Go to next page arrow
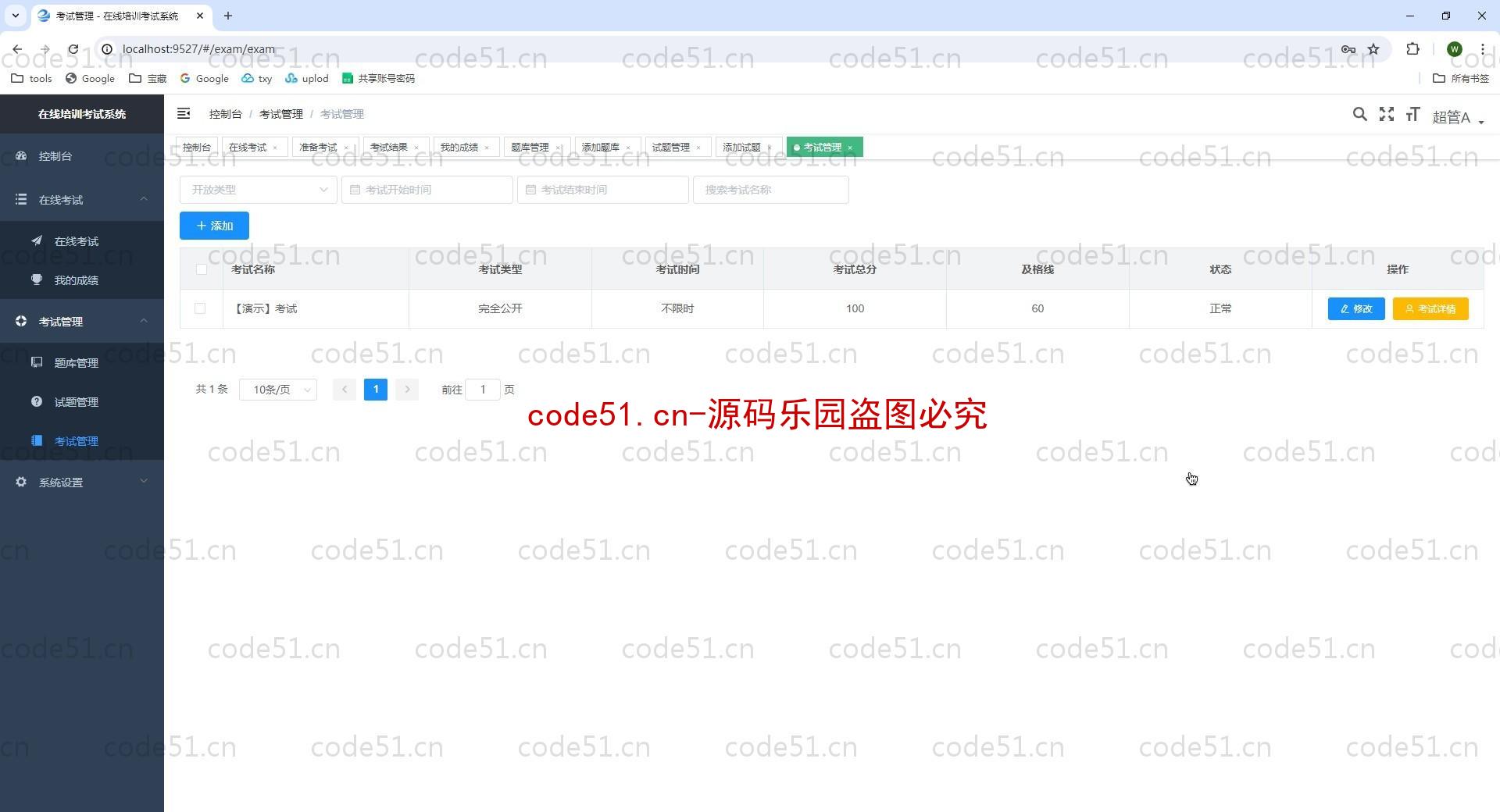The height and width of the screenshot is (812, 1500). tap(407, 390)
